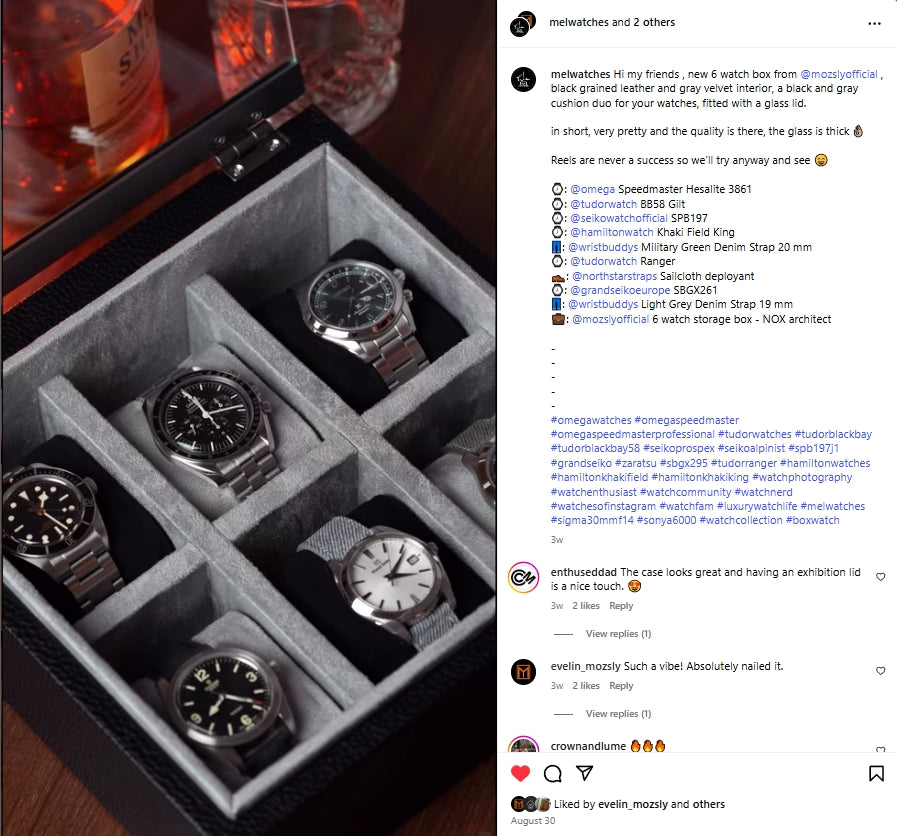Open the @mozslyofficial mention in caption intro
Image resolution: width=897 pixels, height=836 pixels.
(x=839, y=74)
